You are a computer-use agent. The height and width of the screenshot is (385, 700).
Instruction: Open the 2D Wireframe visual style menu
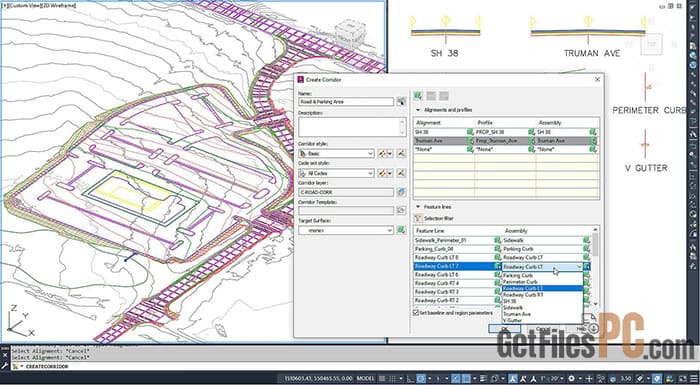[x=59, y=6]
